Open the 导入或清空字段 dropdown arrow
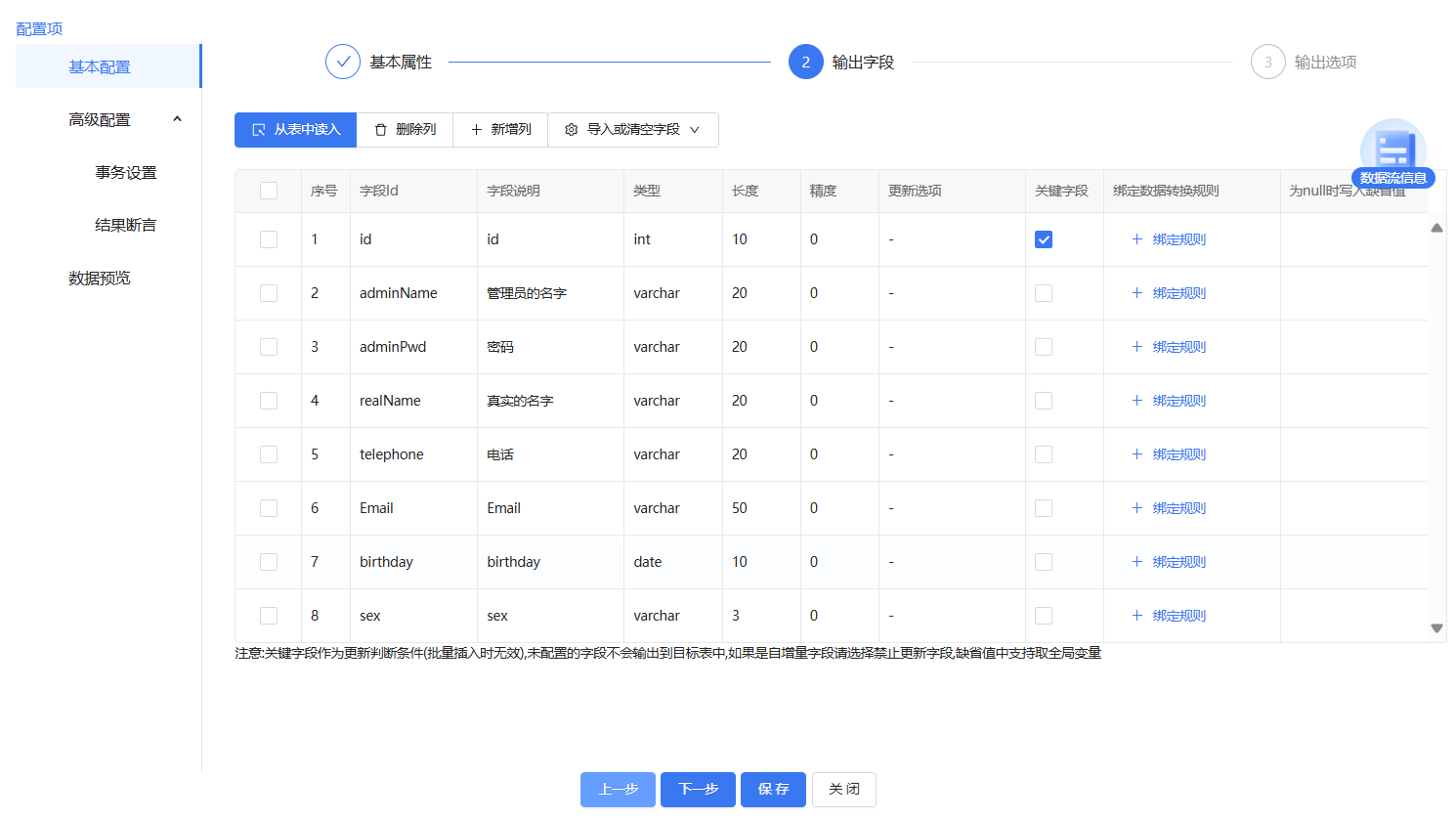The height and width of the screenshot is (819, 1456). click(x=695, y=130)
